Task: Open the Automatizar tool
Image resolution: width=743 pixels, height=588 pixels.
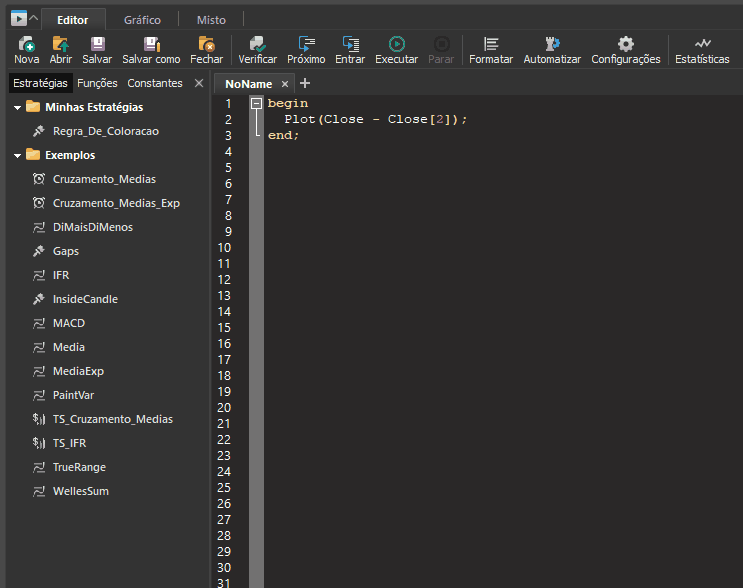Action: 552,50
